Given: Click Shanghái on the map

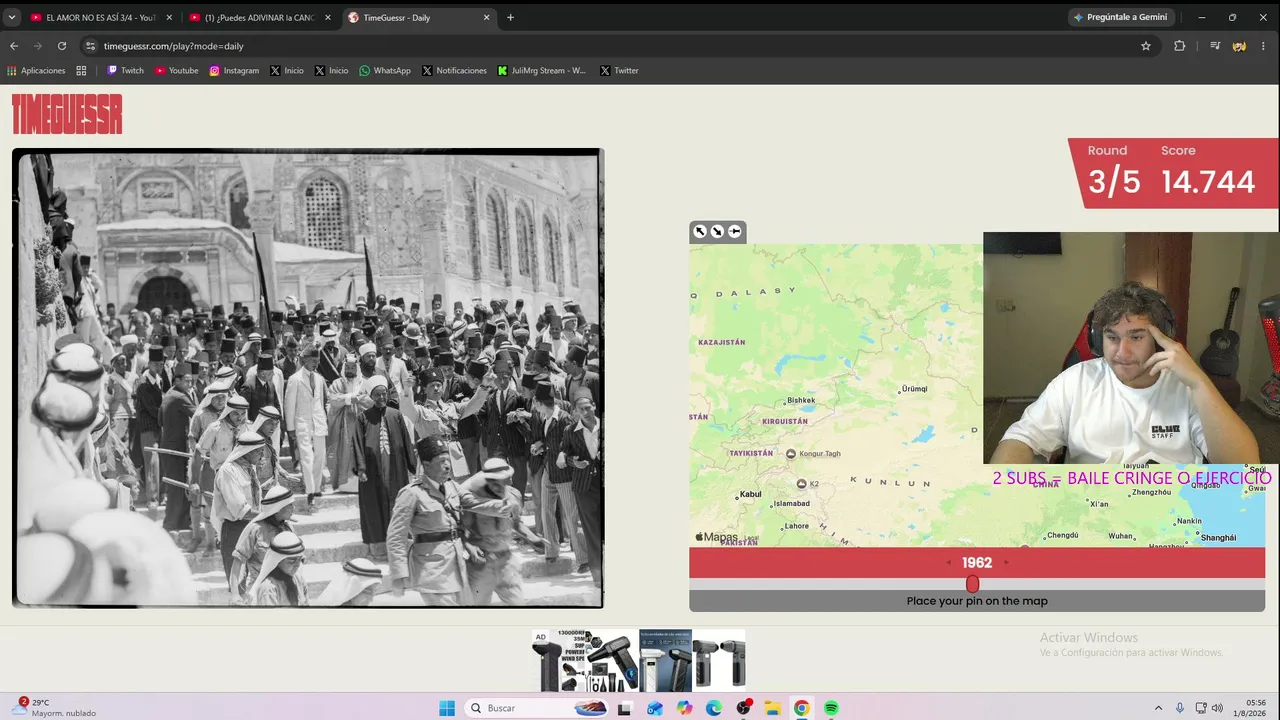Looking at the screenshot, I should (1218, 538).
